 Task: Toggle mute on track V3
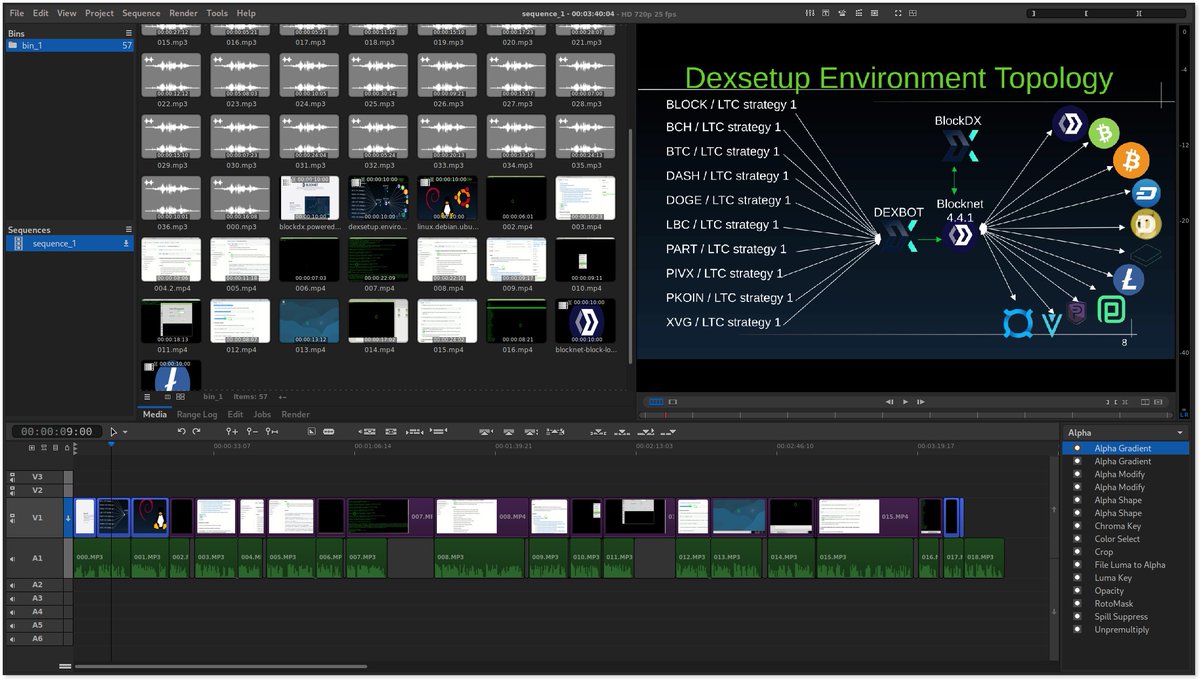point(13,478)
